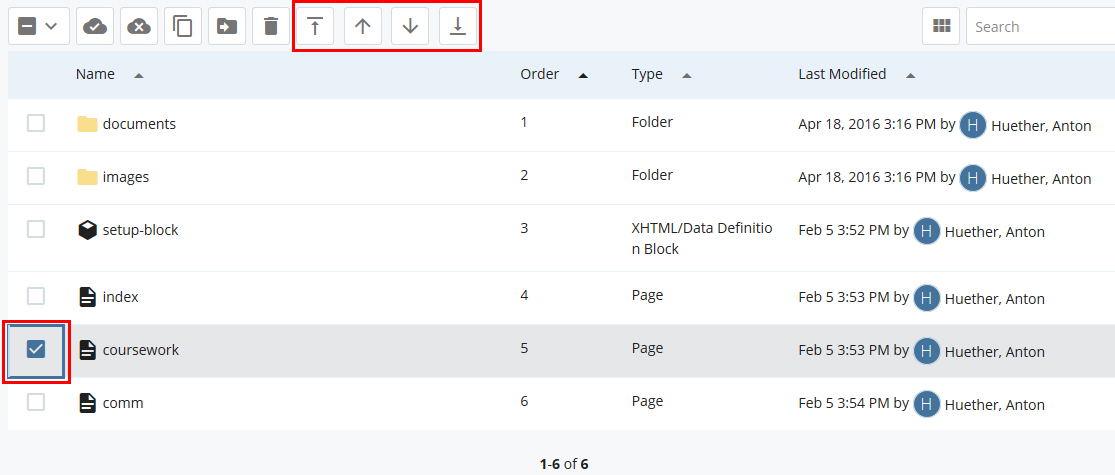Uncheck the coursework page checkbox
Screen dimensions: 1115x475
[x=36, y=350]
